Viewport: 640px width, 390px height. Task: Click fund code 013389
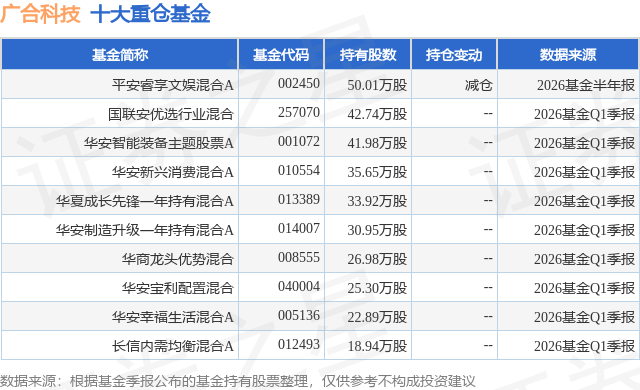click(x=299, y=199)
